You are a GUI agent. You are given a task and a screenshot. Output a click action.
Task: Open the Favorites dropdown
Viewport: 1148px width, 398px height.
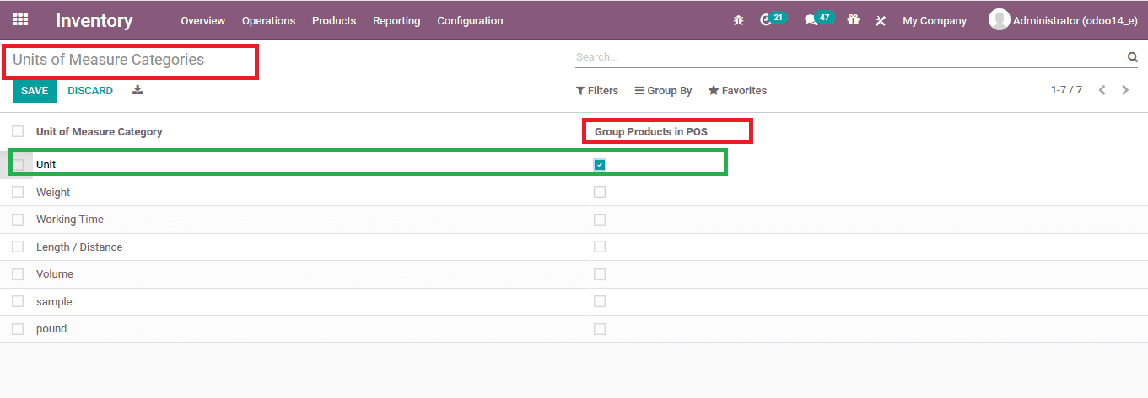pyautogui.click(x=737, y=91)
